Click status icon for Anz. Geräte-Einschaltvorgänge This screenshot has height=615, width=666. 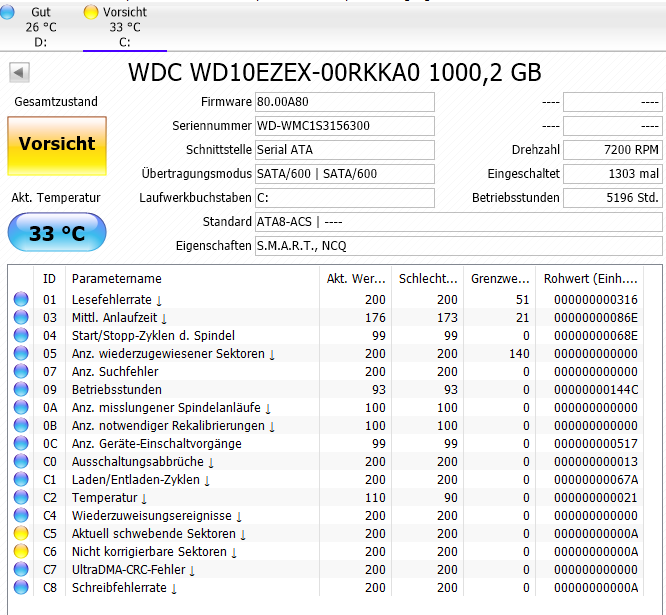coord(21,443)
